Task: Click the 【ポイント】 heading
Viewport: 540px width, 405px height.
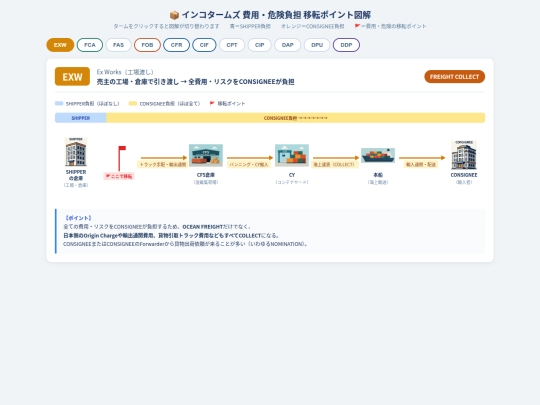Action: 78,218
